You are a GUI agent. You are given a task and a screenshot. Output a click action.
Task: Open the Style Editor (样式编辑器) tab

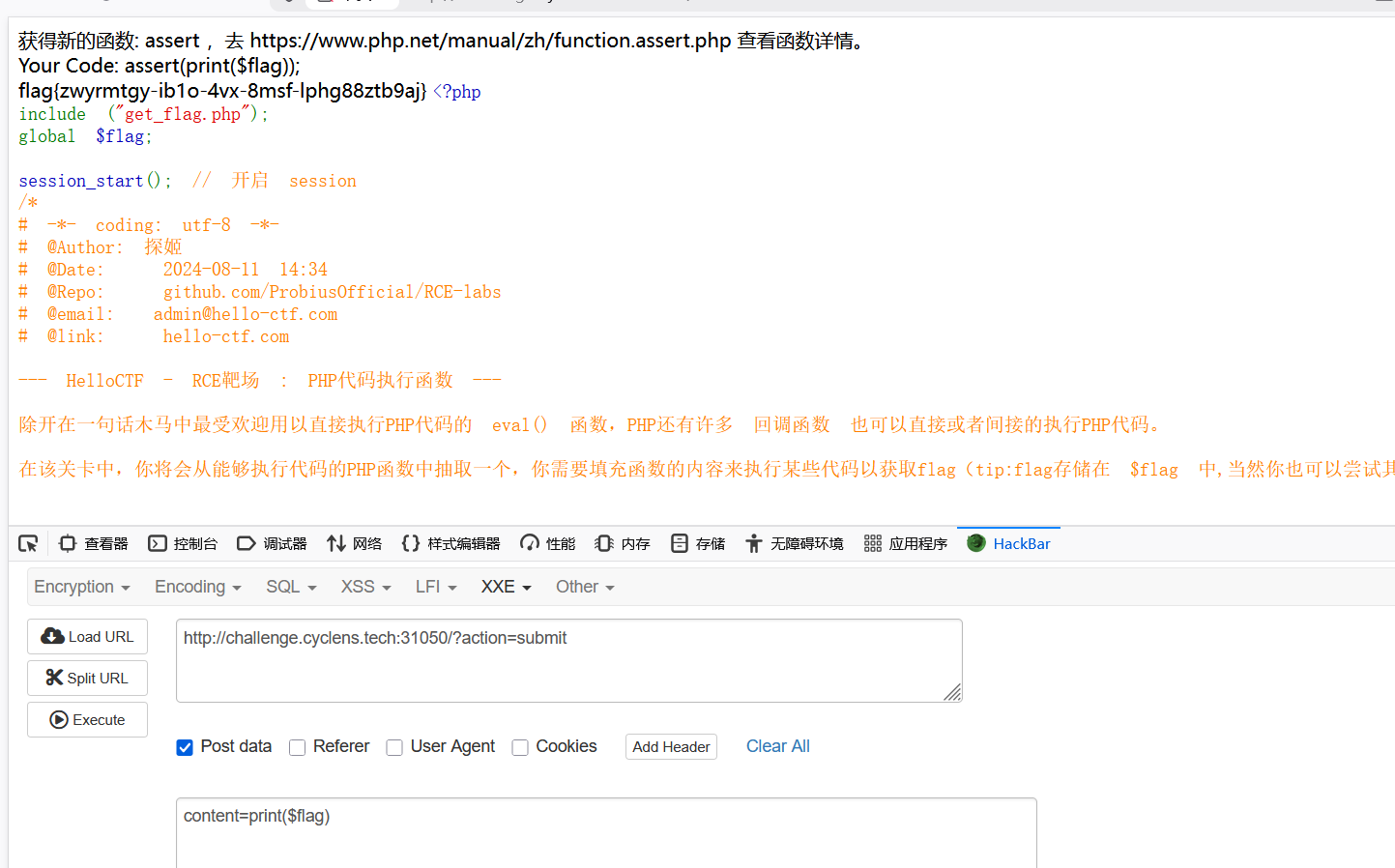pyautogui.click(x=450, y=544)
